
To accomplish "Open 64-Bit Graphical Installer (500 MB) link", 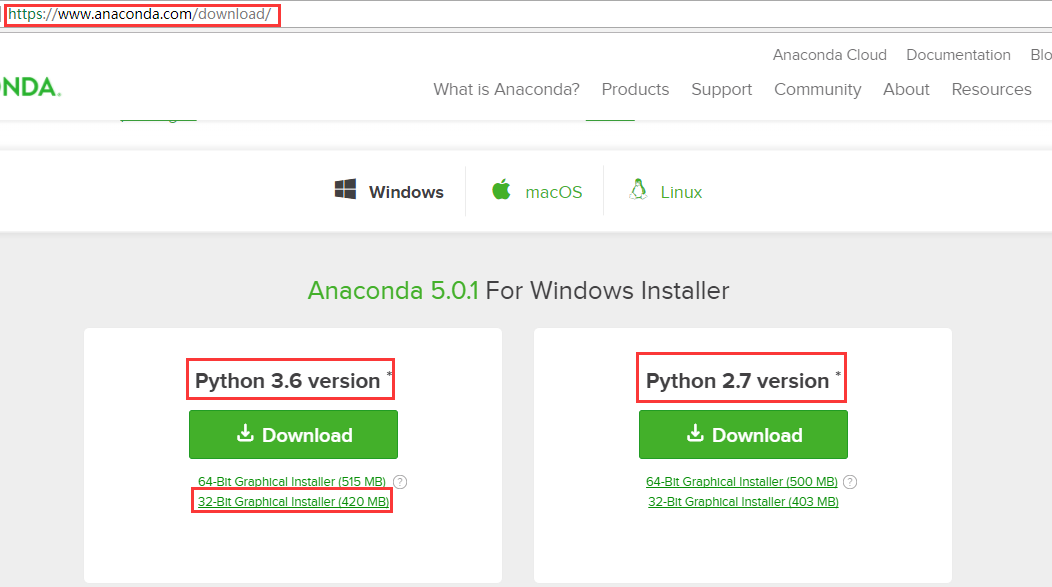I will [x=742, y=482].
